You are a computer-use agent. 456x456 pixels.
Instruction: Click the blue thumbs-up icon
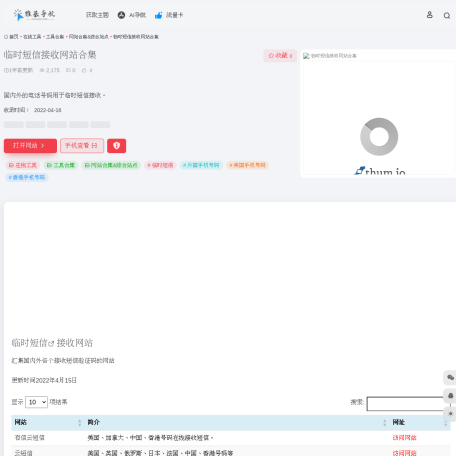click(x=159, y=15)
